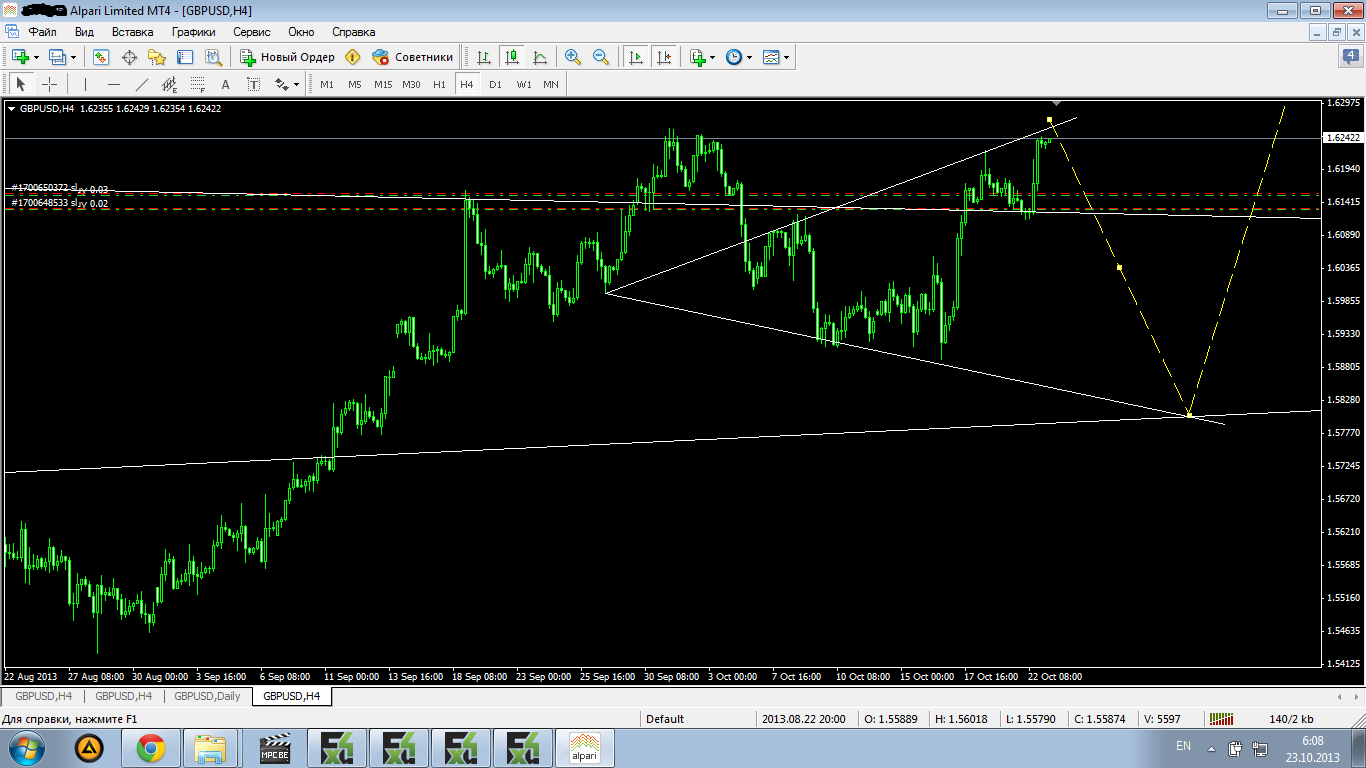This screenshot has width=1366, height=768.
Task: Show the Market Watch panel
Action: (x=101, y=57)
